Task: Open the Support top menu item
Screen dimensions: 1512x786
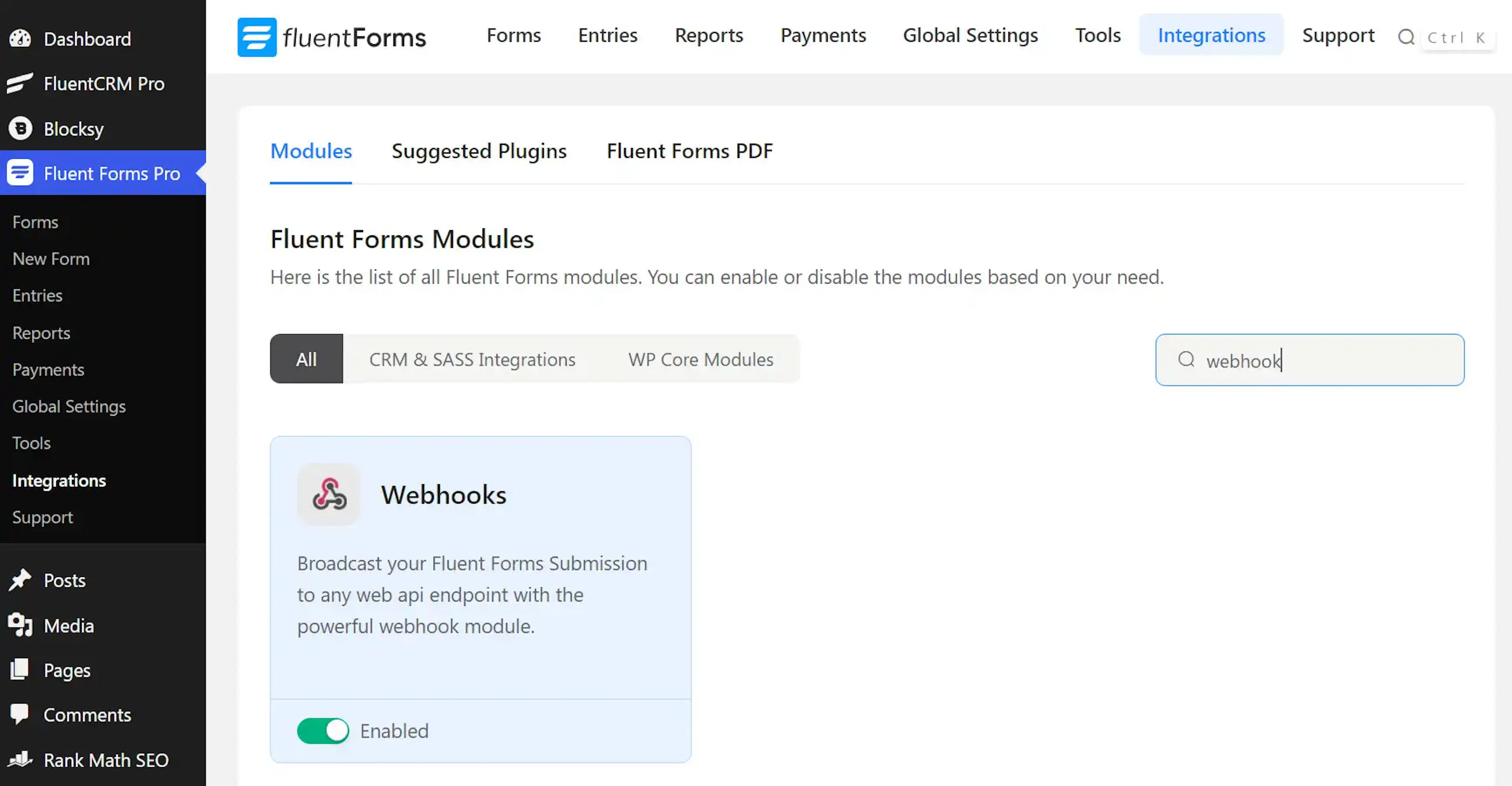Action: [1338, 35]
